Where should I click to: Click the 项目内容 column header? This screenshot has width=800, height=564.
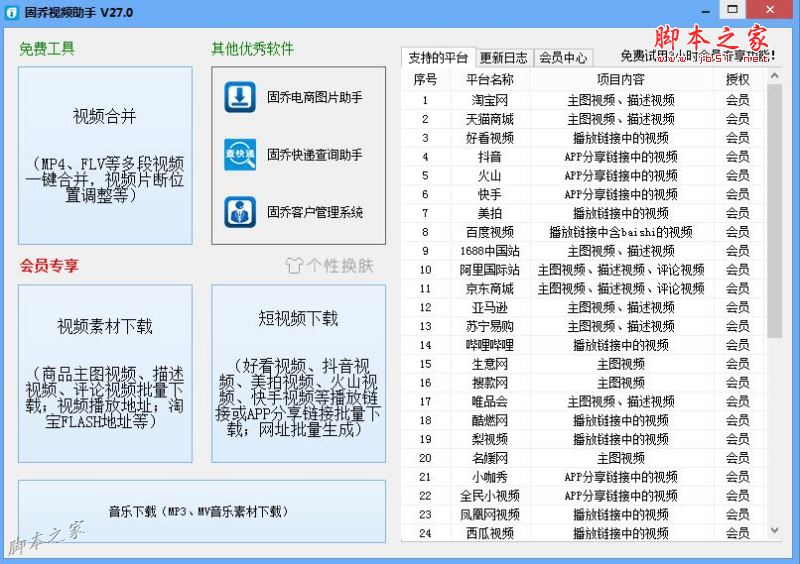[621, 79]
